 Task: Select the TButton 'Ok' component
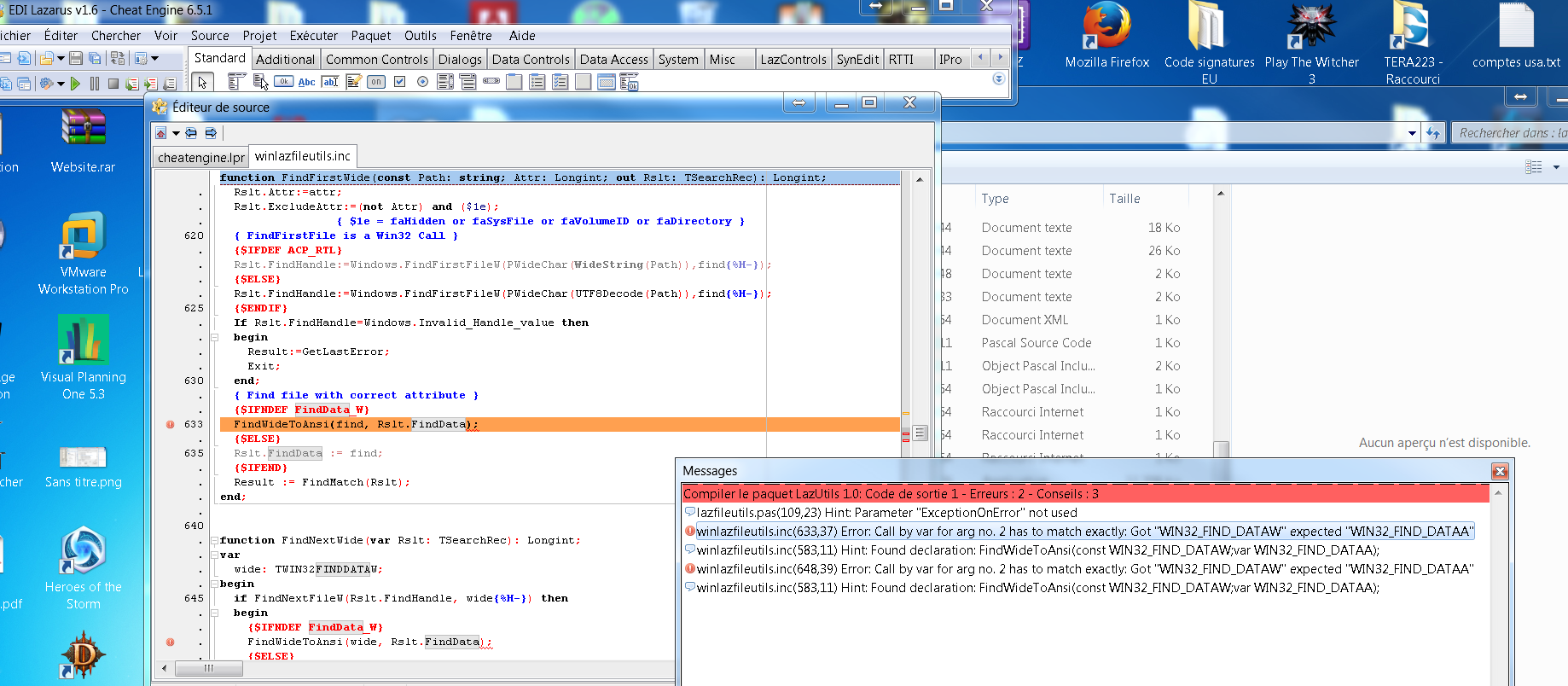[283, 82]
